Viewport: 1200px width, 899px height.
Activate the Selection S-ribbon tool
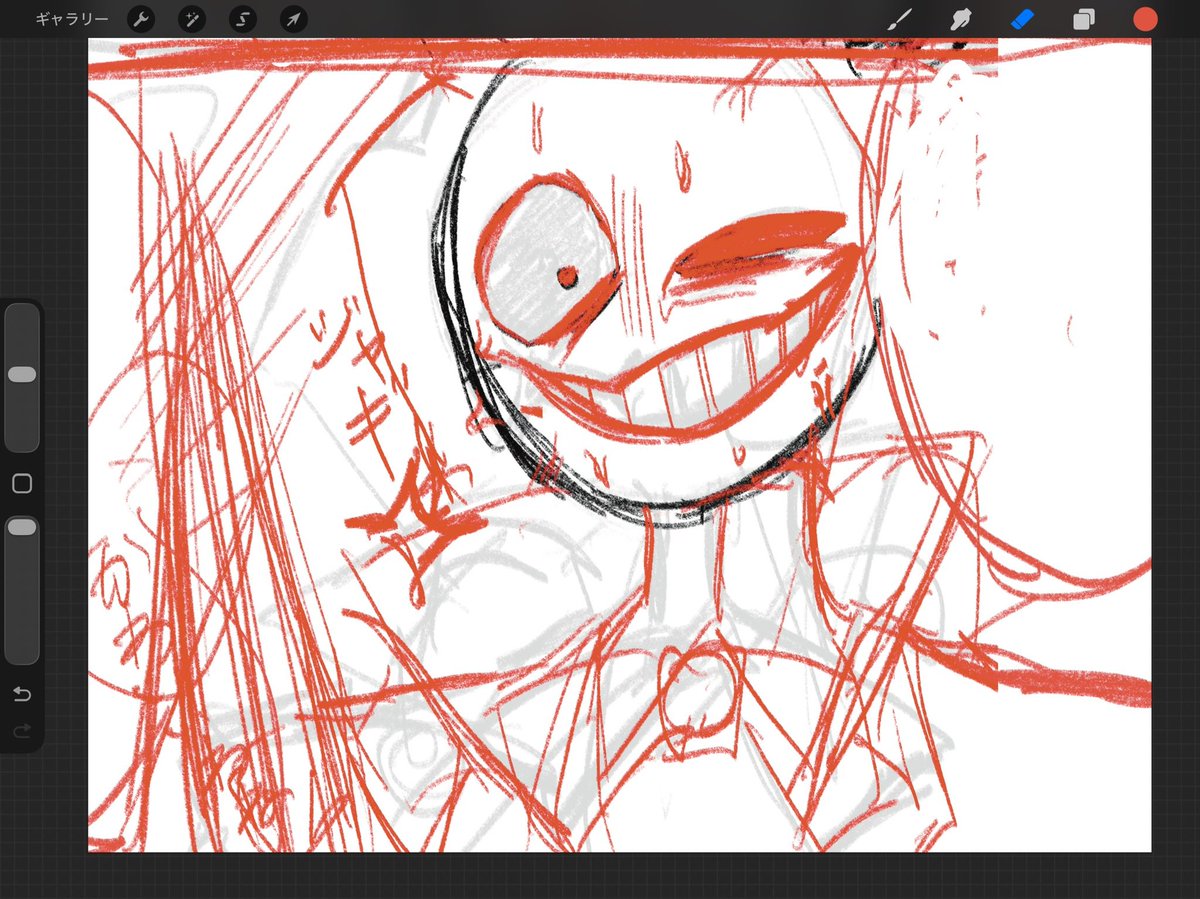[x=243, y=19]
